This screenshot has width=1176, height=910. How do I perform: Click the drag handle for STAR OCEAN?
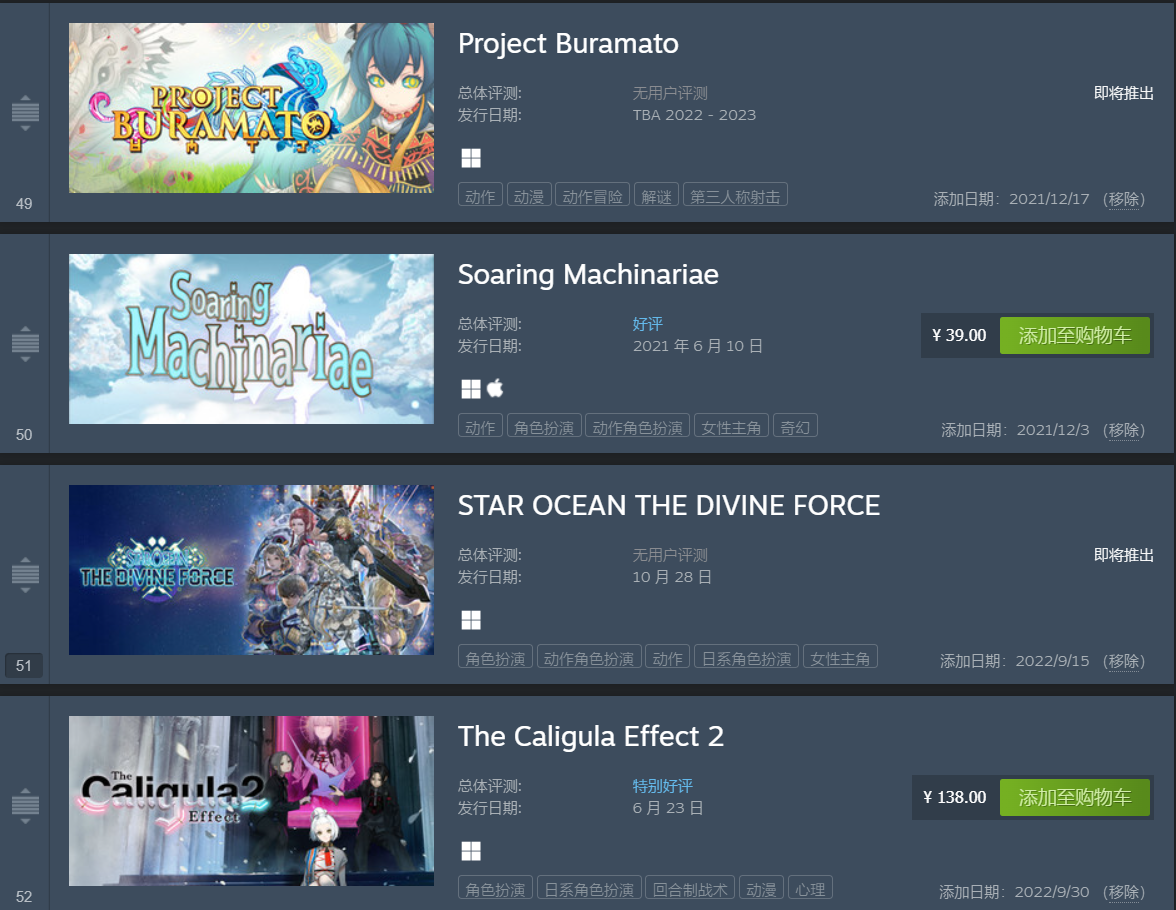[x=25, y=575]
